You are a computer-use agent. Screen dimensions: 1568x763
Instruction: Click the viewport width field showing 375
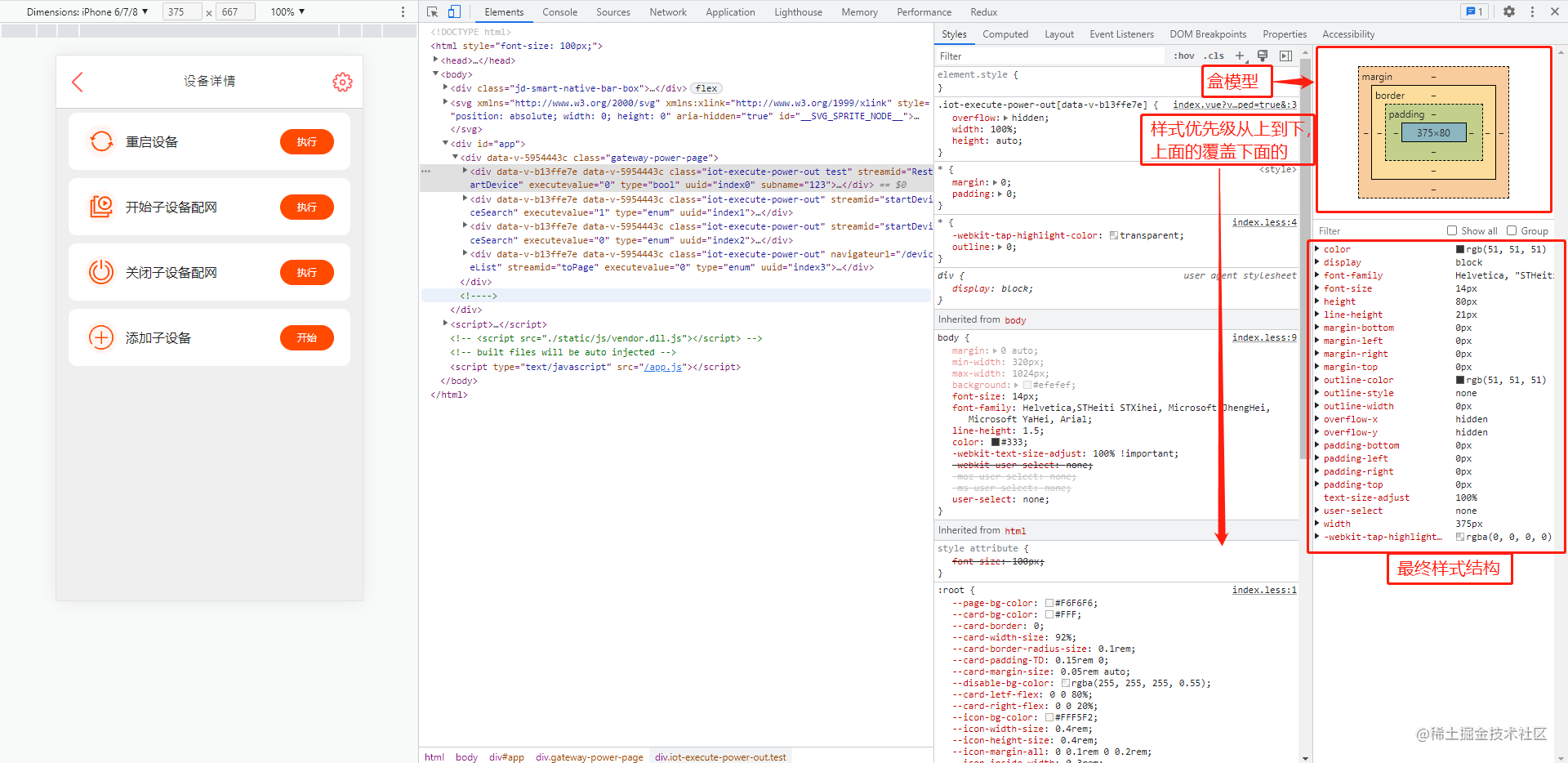(182, 11)
